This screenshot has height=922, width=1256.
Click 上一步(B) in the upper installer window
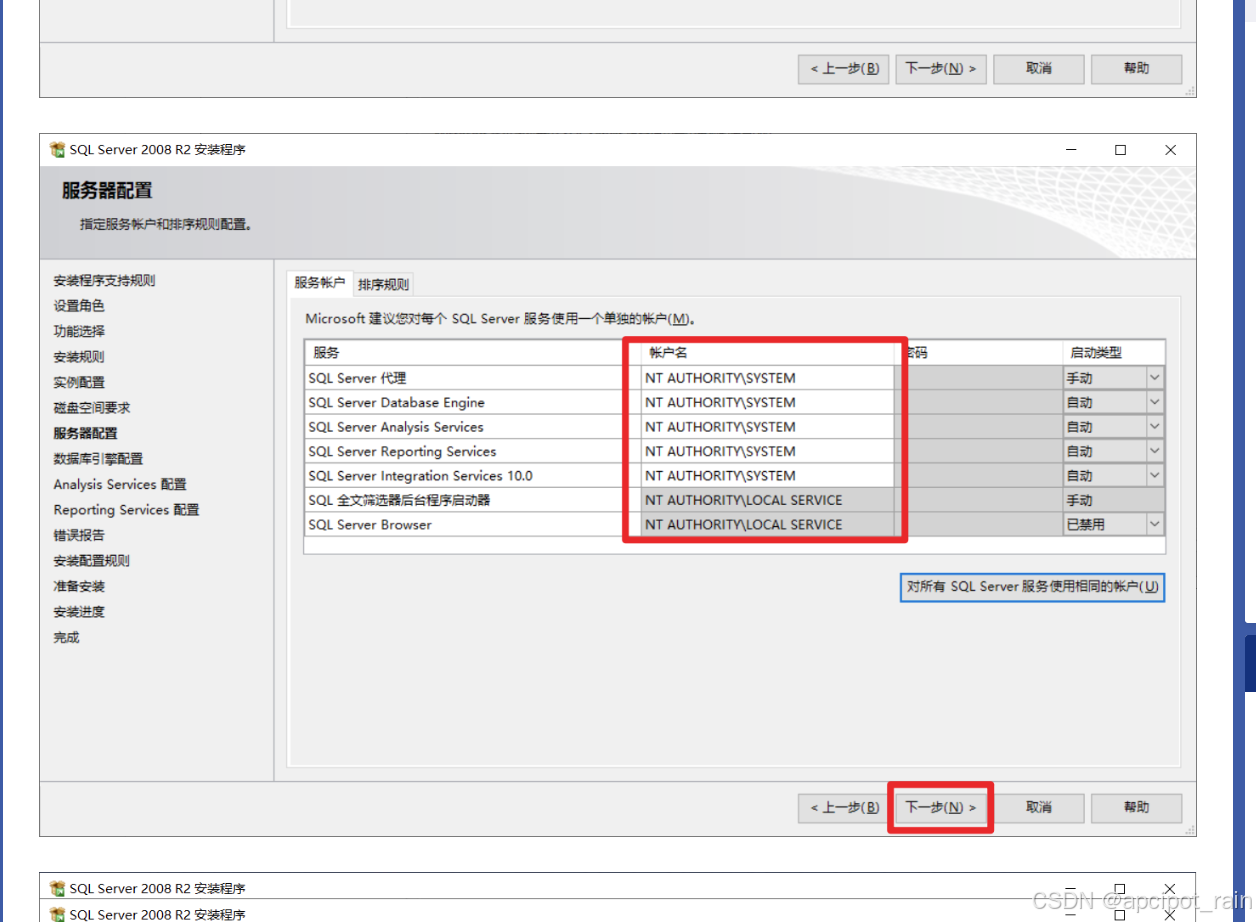(x=844, y=68)
